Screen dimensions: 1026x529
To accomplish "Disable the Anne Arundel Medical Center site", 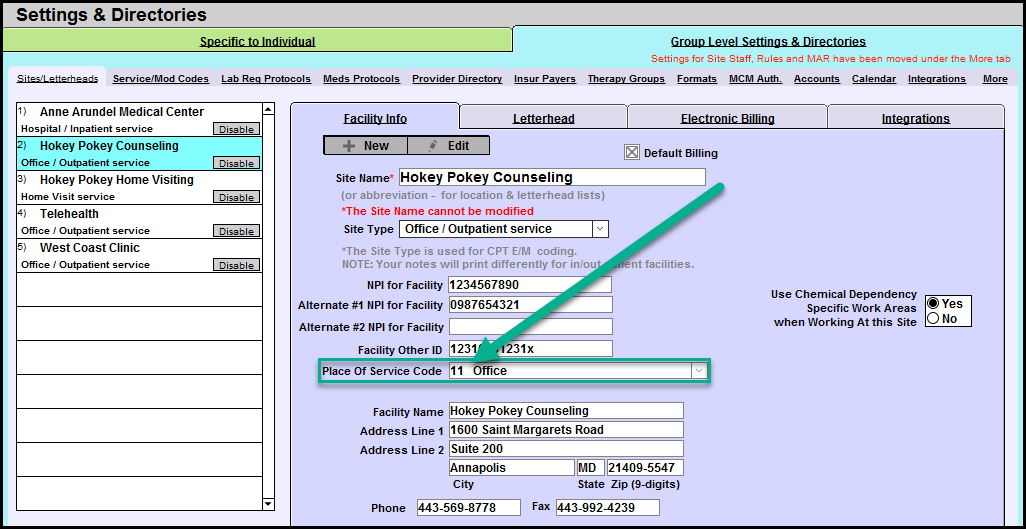I will pos(236,129).
